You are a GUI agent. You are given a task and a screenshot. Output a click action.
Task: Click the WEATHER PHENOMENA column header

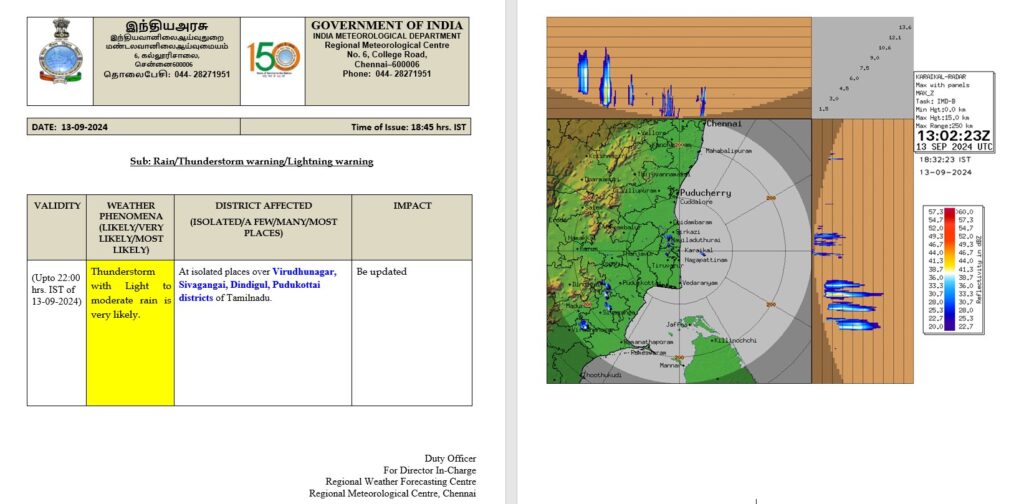[130, 226]
